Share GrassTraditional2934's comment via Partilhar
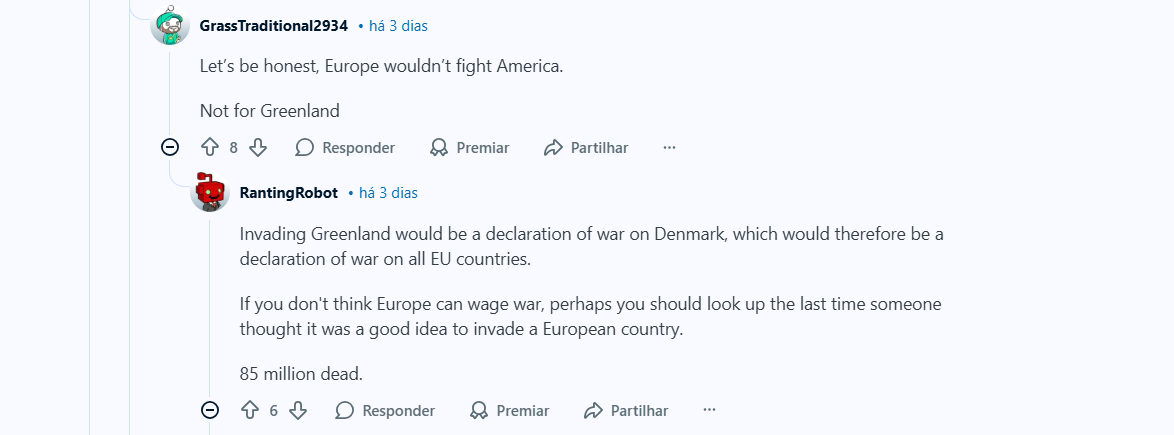 pyautogui.click(x=586, y=147)
